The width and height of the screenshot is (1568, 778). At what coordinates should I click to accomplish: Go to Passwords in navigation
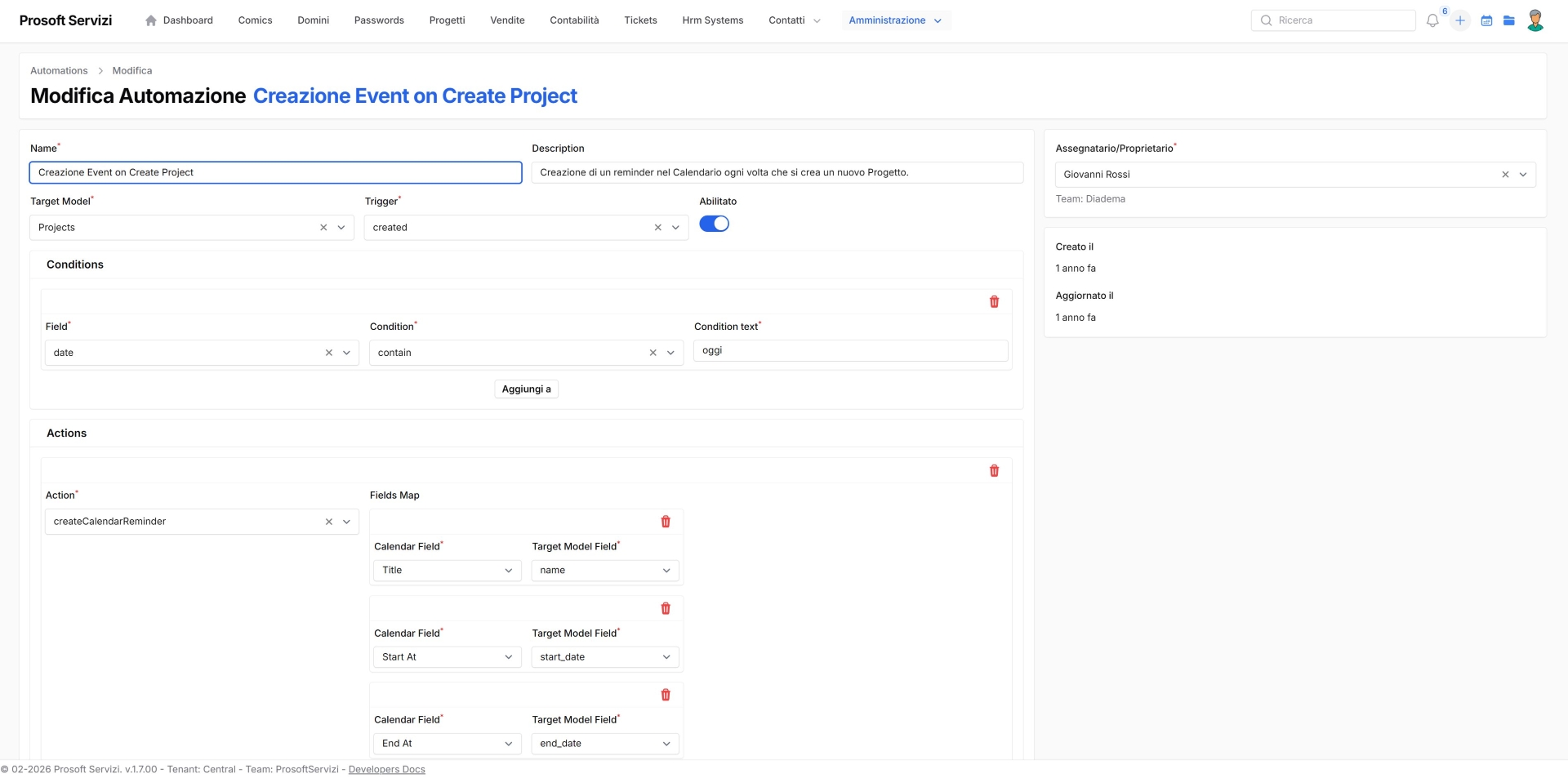pos(379,20)
